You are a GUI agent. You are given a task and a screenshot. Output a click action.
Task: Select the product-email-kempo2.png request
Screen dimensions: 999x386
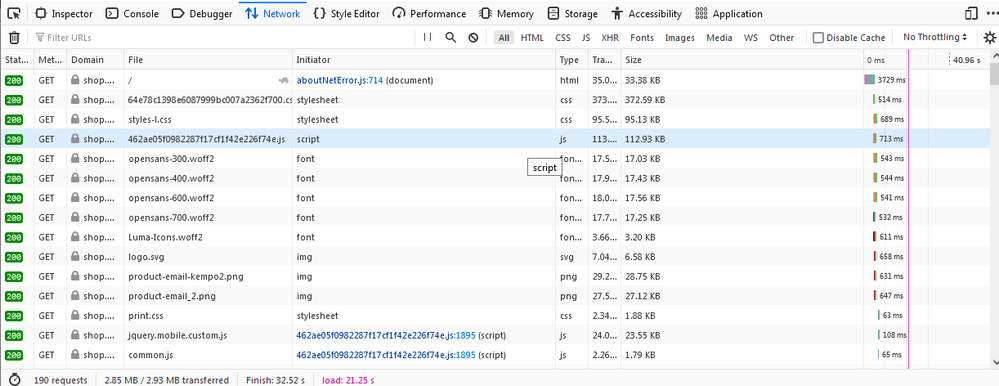tap(495, 276)
